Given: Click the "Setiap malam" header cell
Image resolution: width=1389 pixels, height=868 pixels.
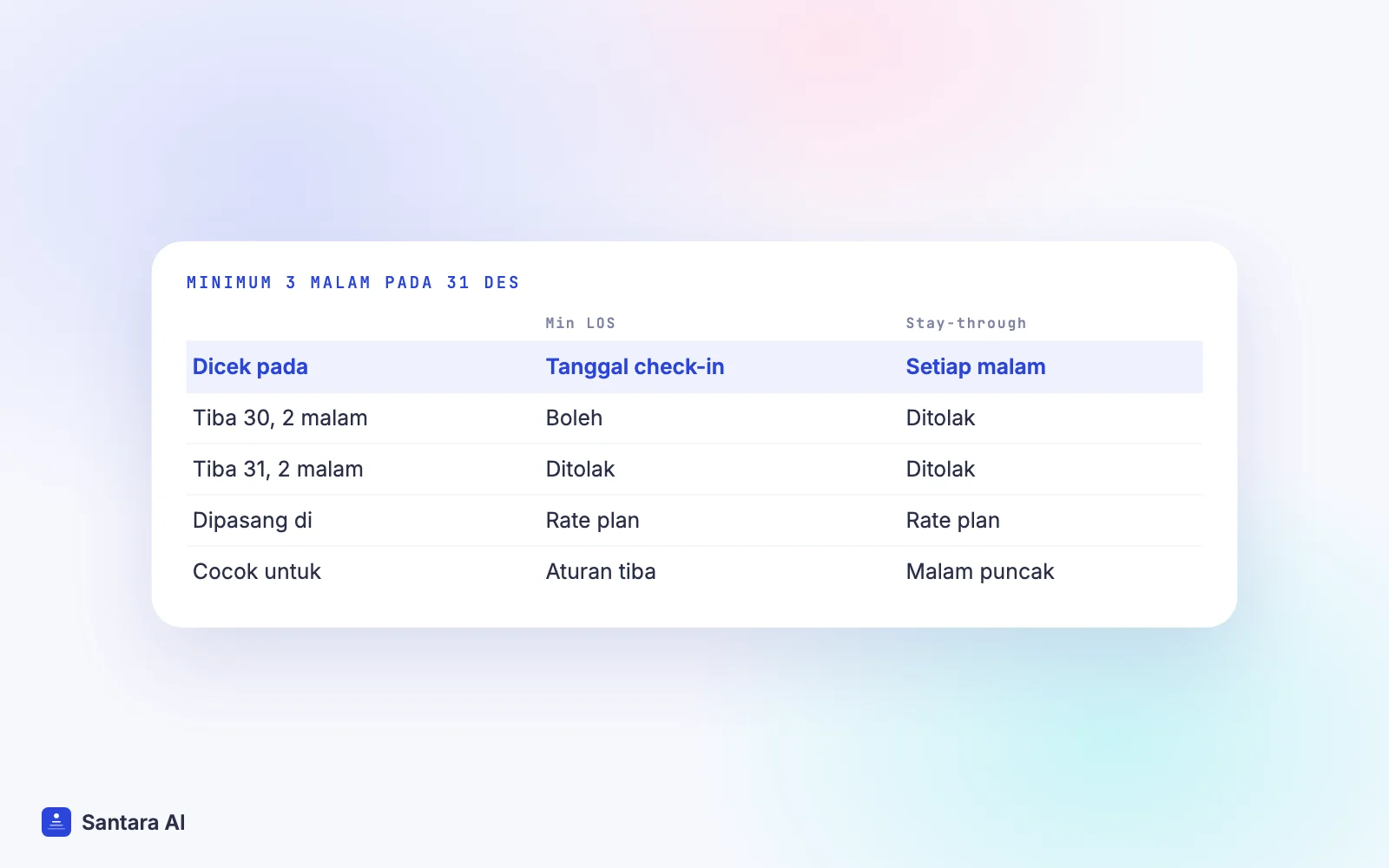Looking at the screenshot, I should click(x=976, y=367).
